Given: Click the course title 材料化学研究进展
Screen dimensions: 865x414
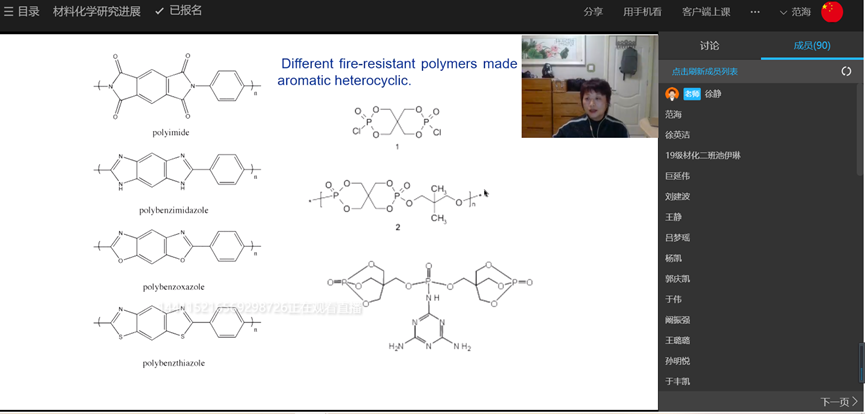Looking at the screenshot, I should pos(96,12).
